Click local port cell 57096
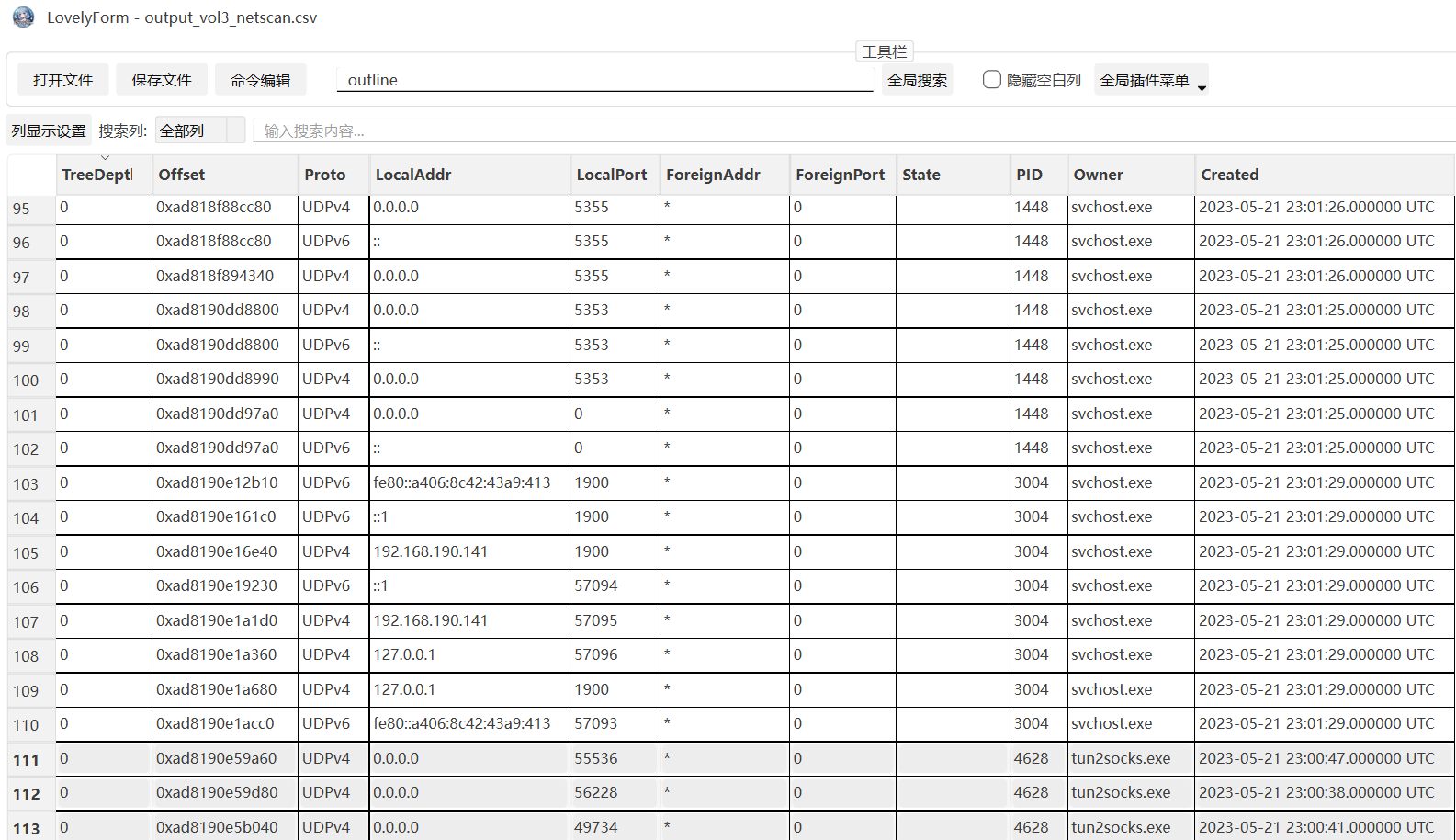This screenshot has width=1456, height=840. [615, 654]
